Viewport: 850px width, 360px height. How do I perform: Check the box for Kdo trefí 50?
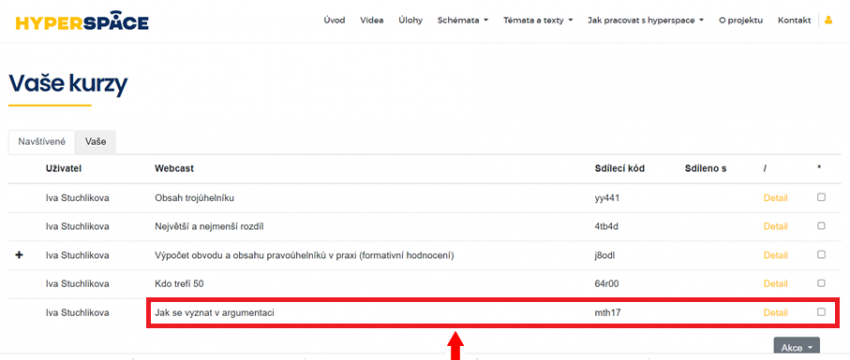[821, 283]
